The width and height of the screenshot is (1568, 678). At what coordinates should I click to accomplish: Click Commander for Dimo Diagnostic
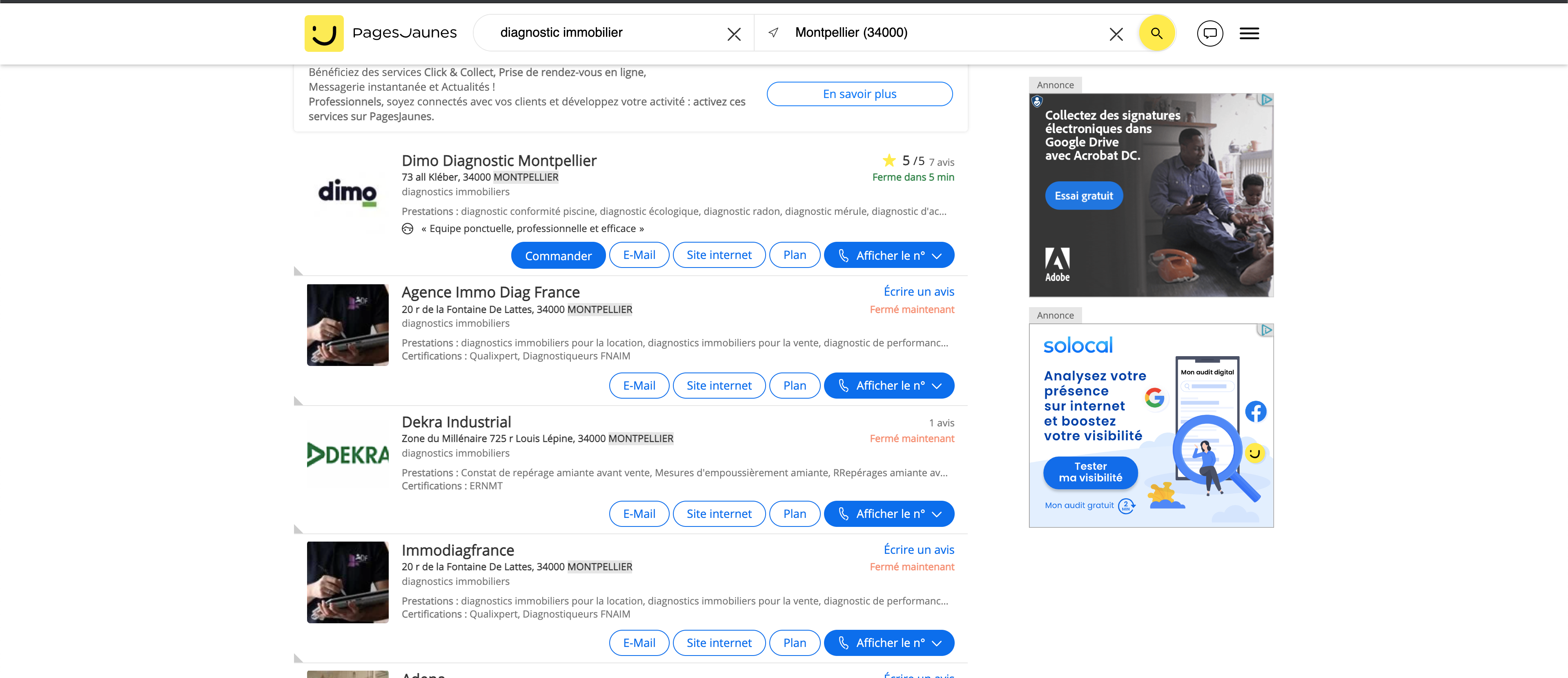[x=558, y=256]
